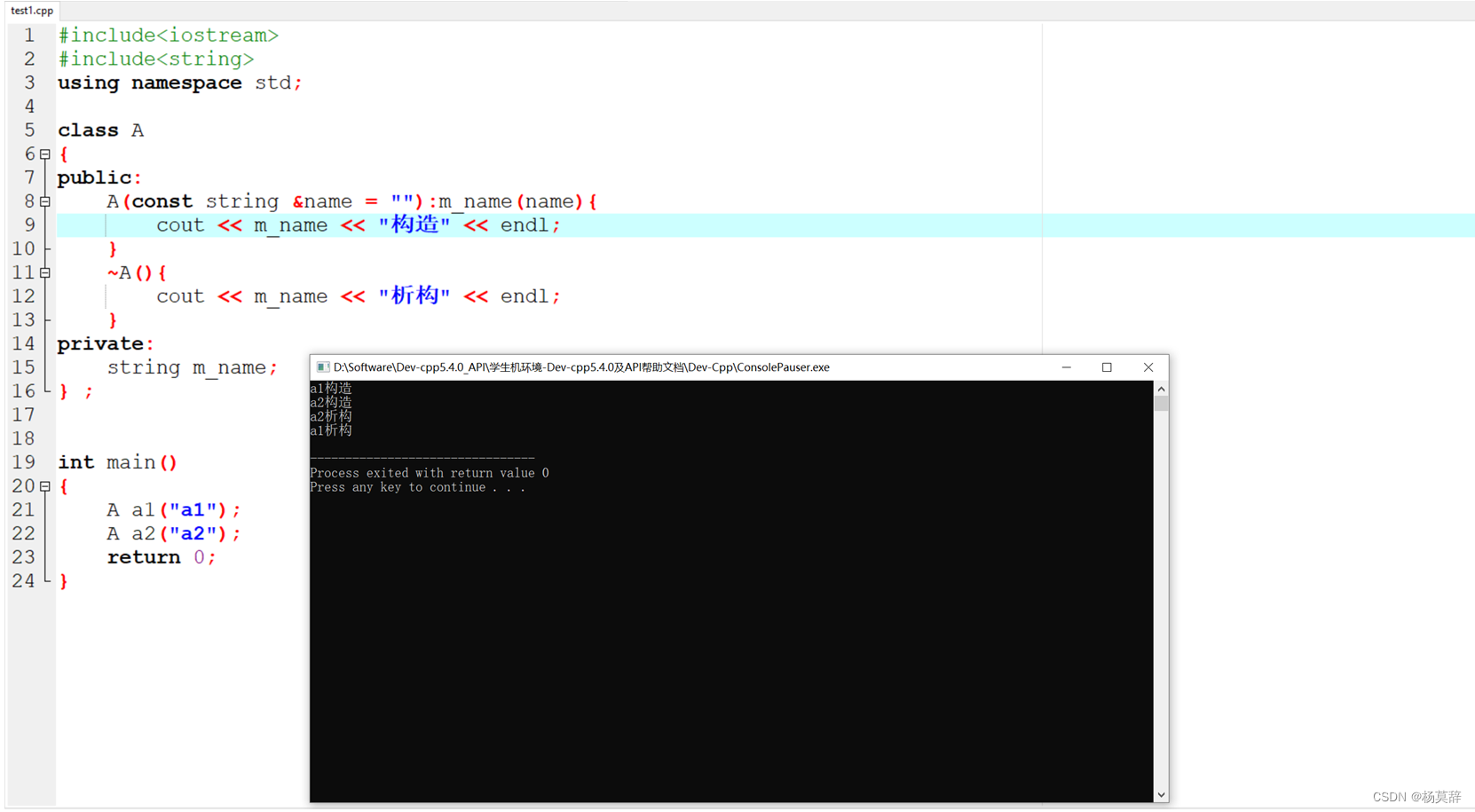Click 'string m_name;' on line 15
Image resolution: width=1475 pixels, height=812 pixels.
coord(193,367)
